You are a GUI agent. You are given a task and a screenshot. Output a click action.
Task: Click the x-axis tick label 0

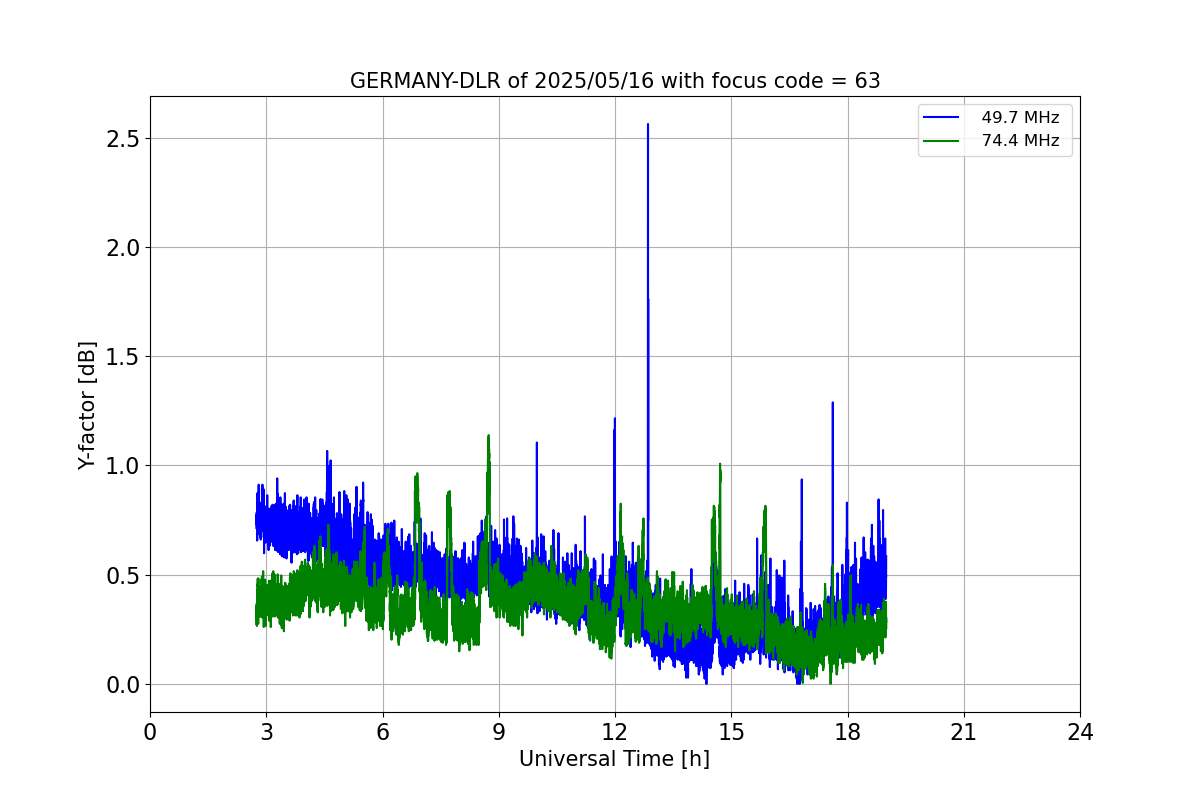(150, 733)
